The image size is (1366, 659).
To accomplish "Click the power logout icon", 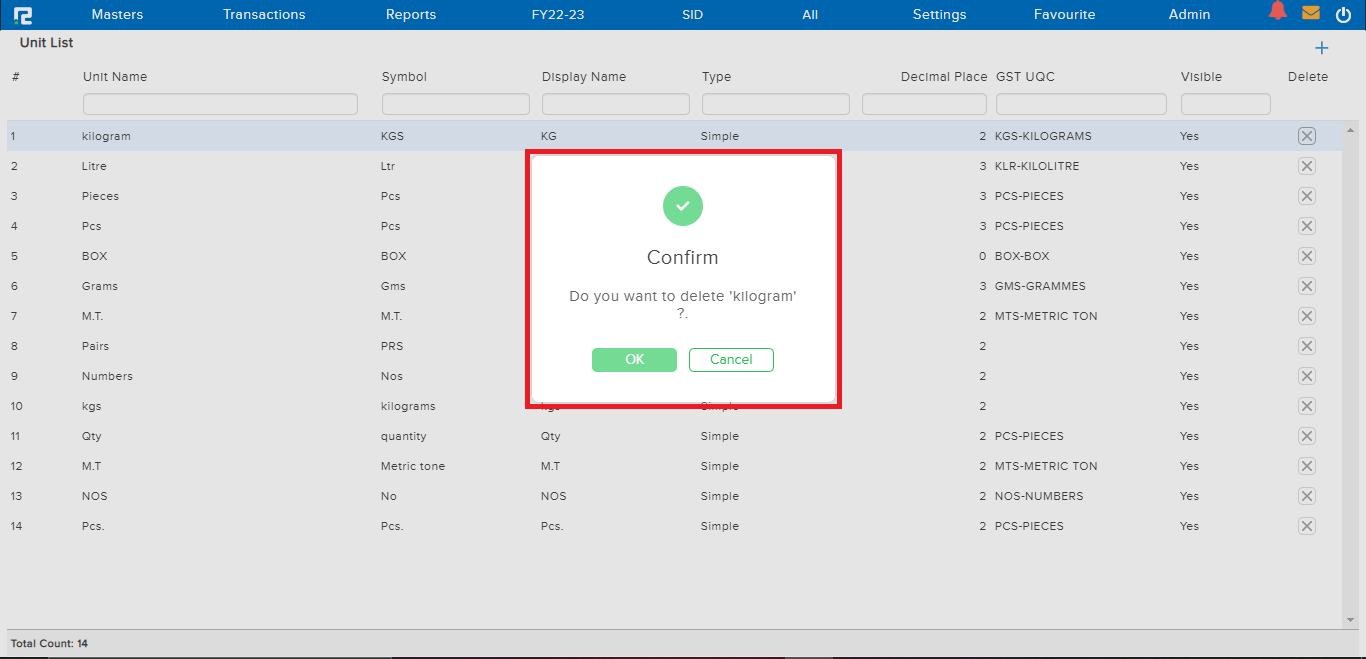I will (1343, 14).
